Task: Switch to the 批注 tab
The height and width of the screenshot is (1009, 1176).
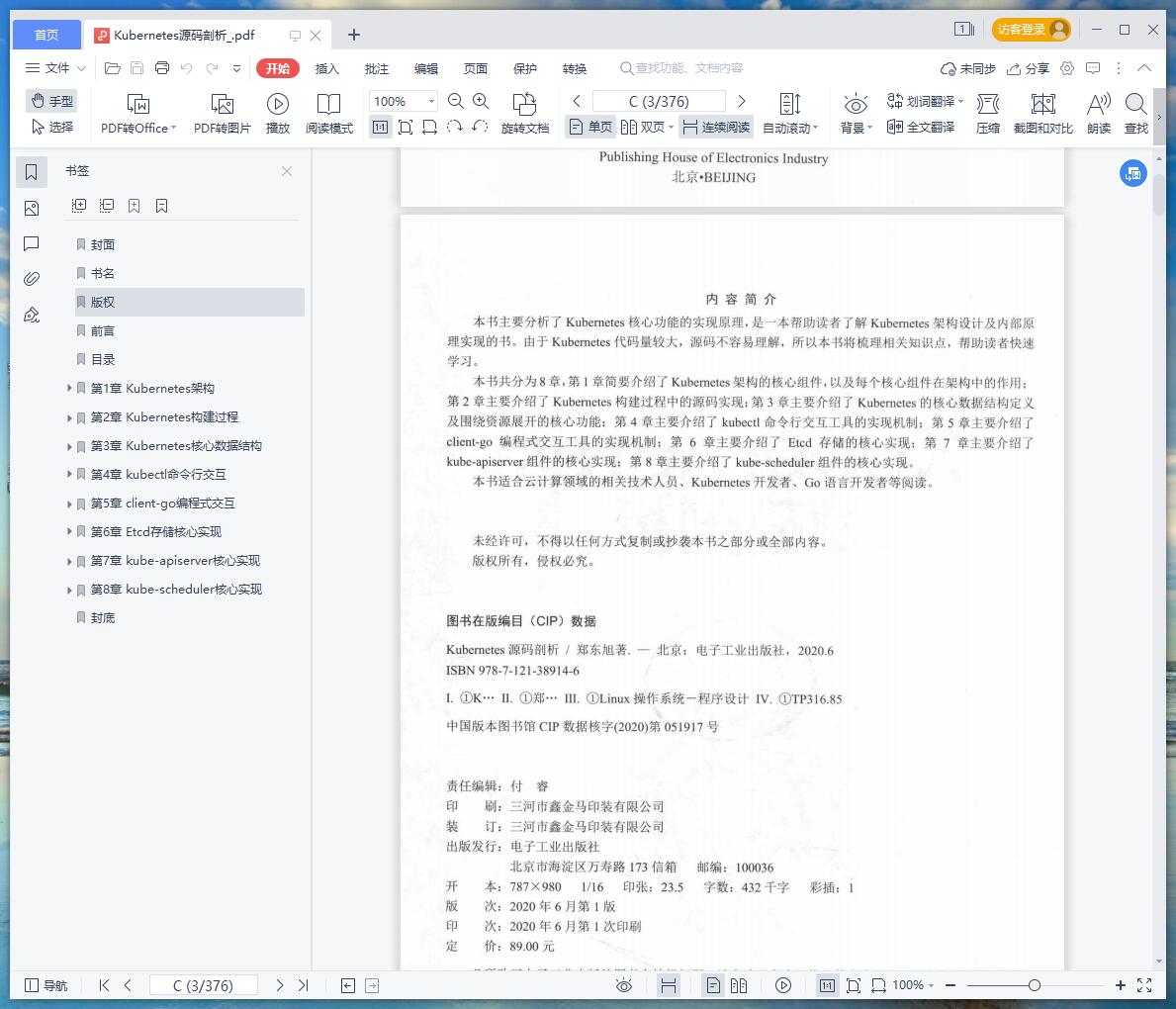Action: pos(377,68)
